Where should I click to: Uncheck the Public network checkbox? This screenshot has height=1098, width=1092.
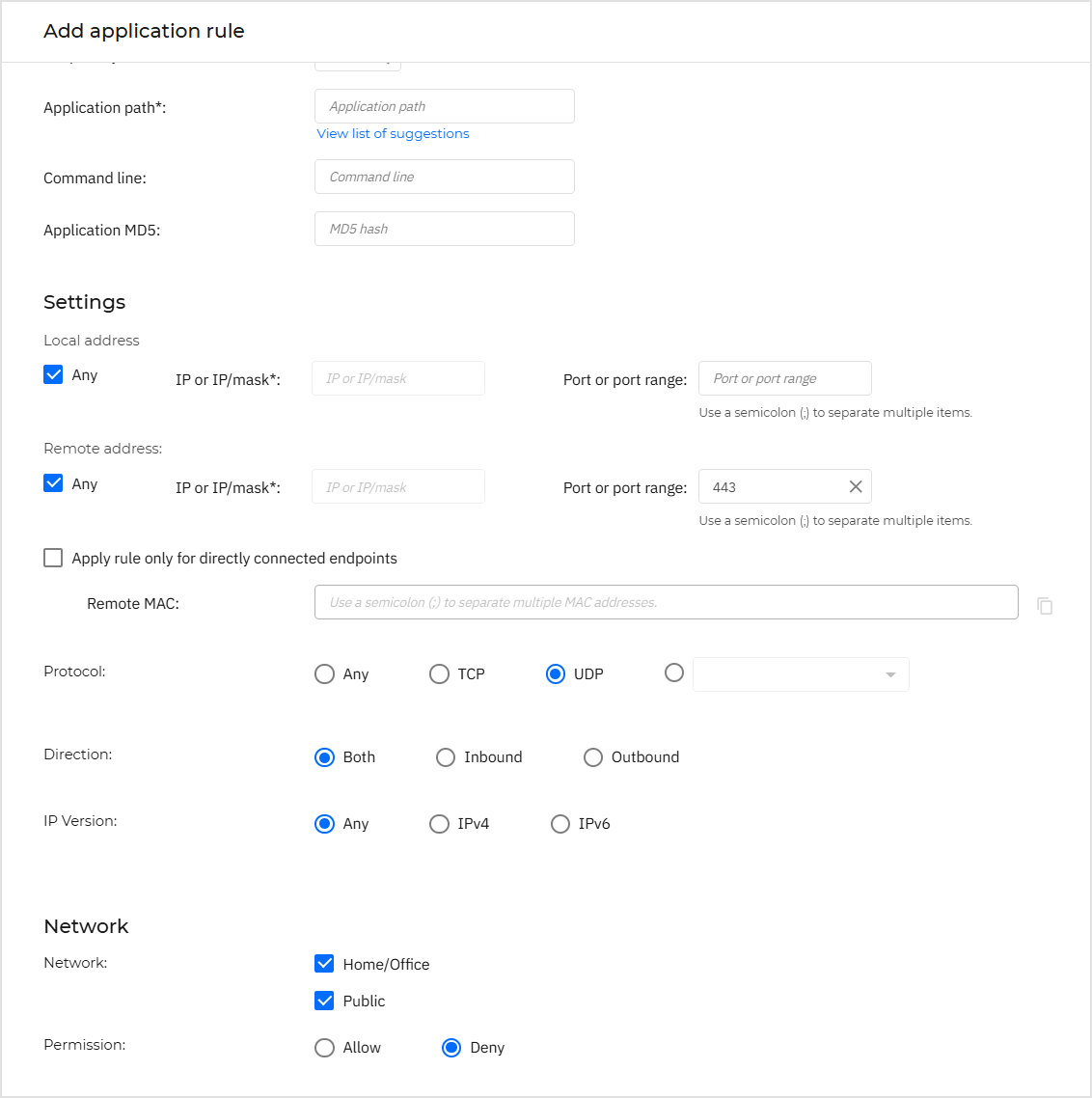(325, 1001)
